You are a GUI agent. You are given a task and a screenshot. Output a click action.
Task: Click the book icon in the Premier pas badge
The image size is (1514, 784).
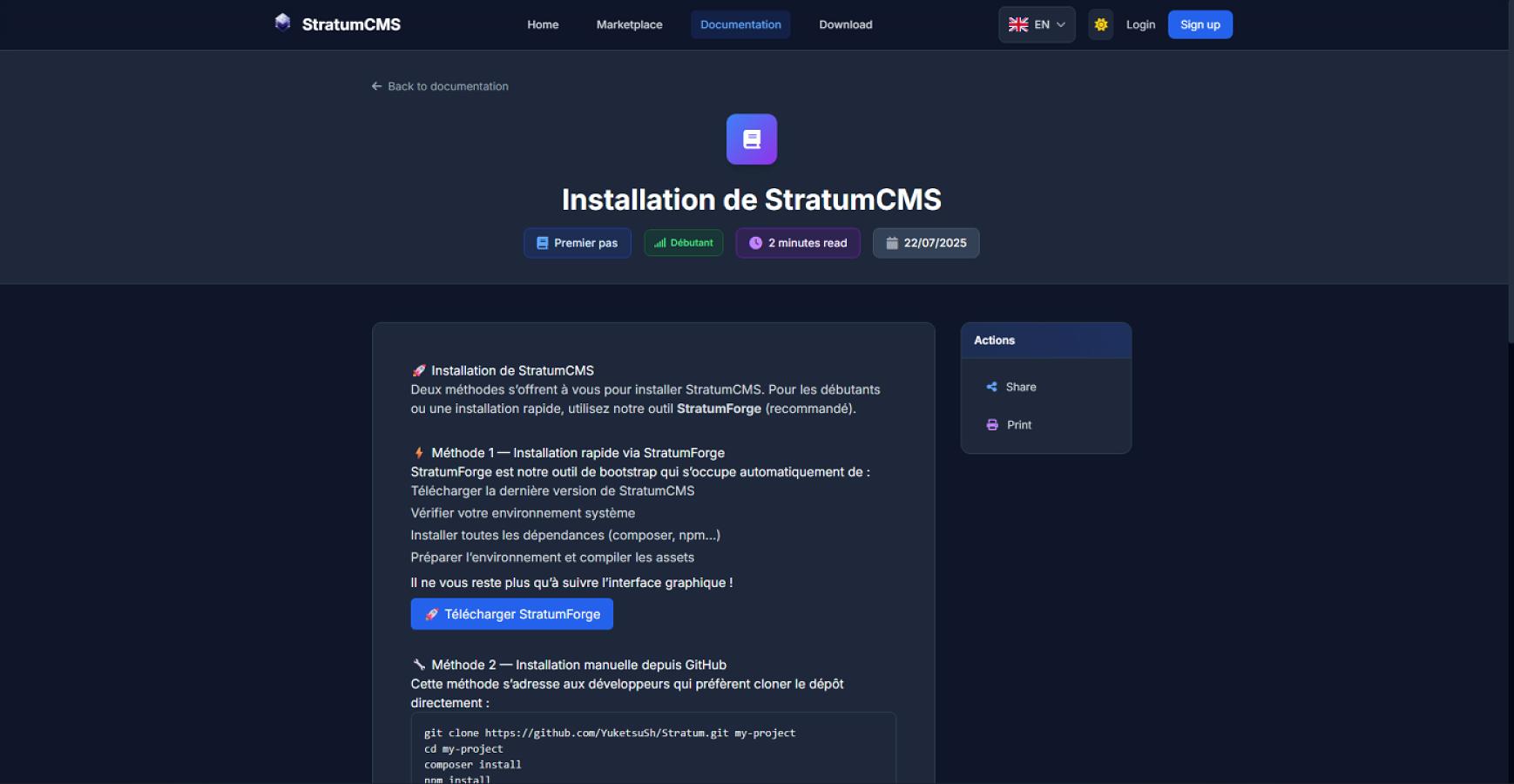541,243
